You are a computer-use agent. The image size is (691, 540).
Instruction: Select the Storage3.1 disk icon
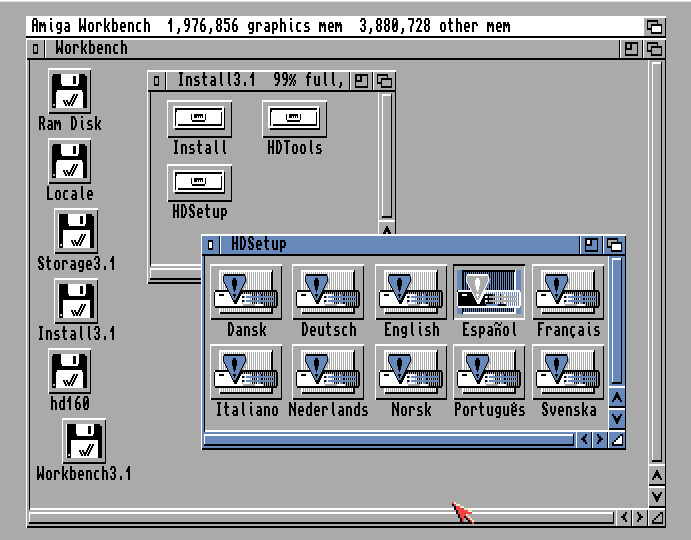click(x=76, y=232)
